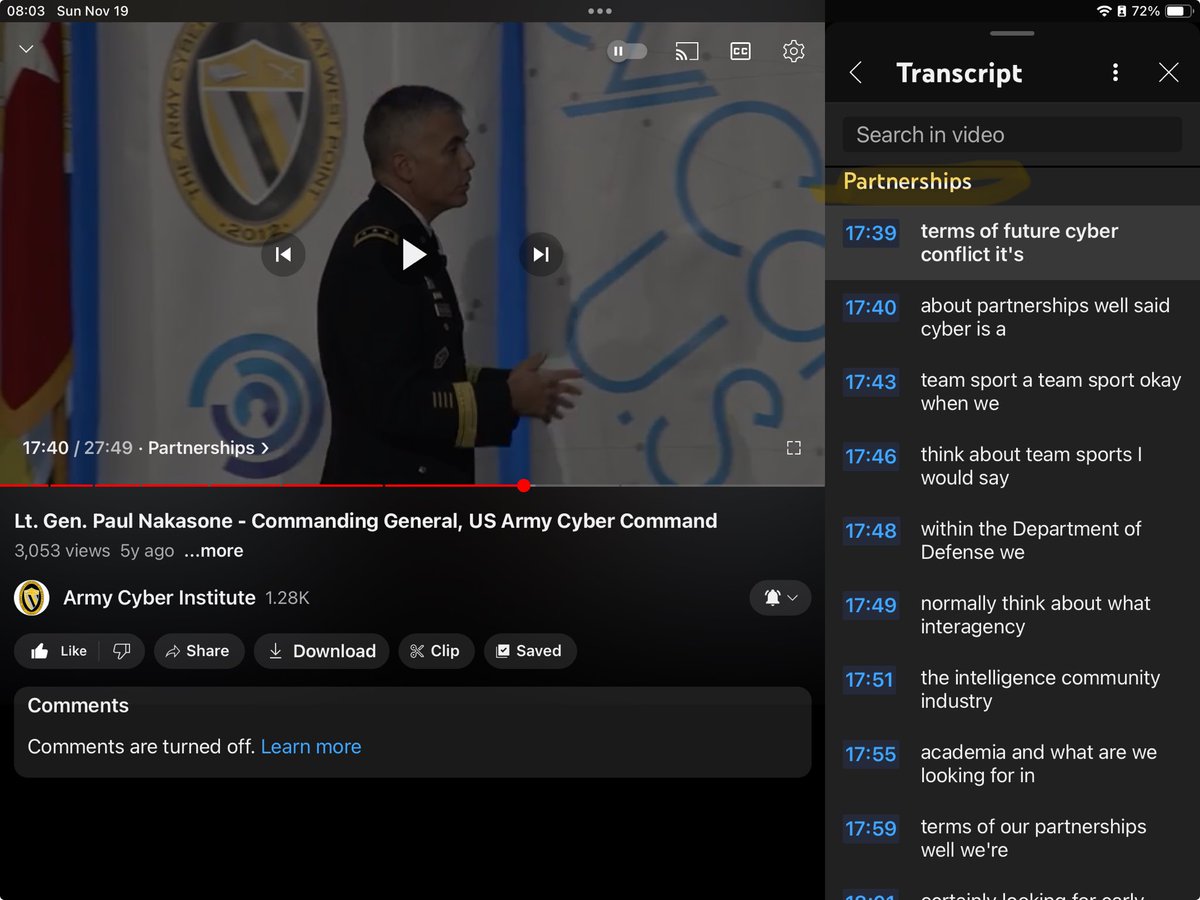This screenshot has height=900, width=1200.
Task: Tap the Wi-Fi icon in the status bar
Action: coord(1104,11)
